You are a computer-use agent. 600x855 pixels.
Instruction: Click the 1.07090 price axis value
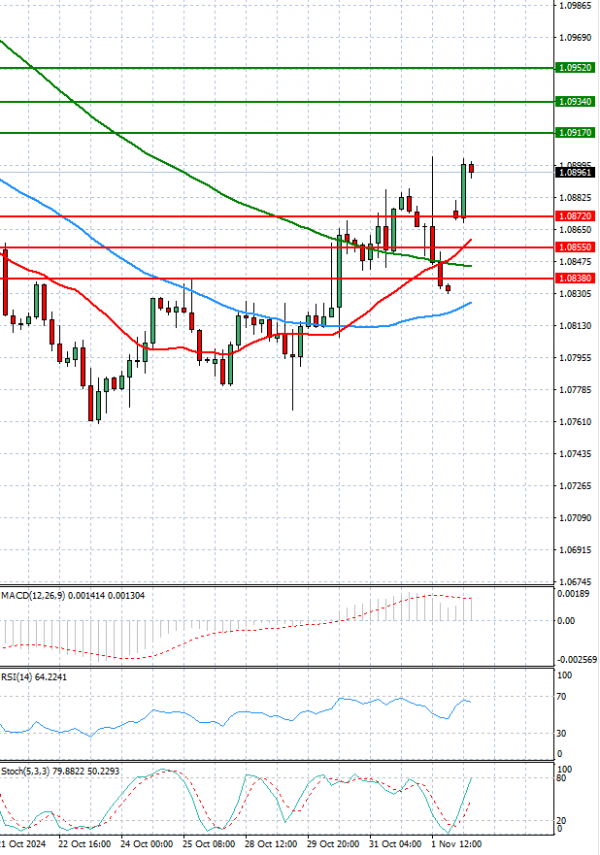point(575,518)
